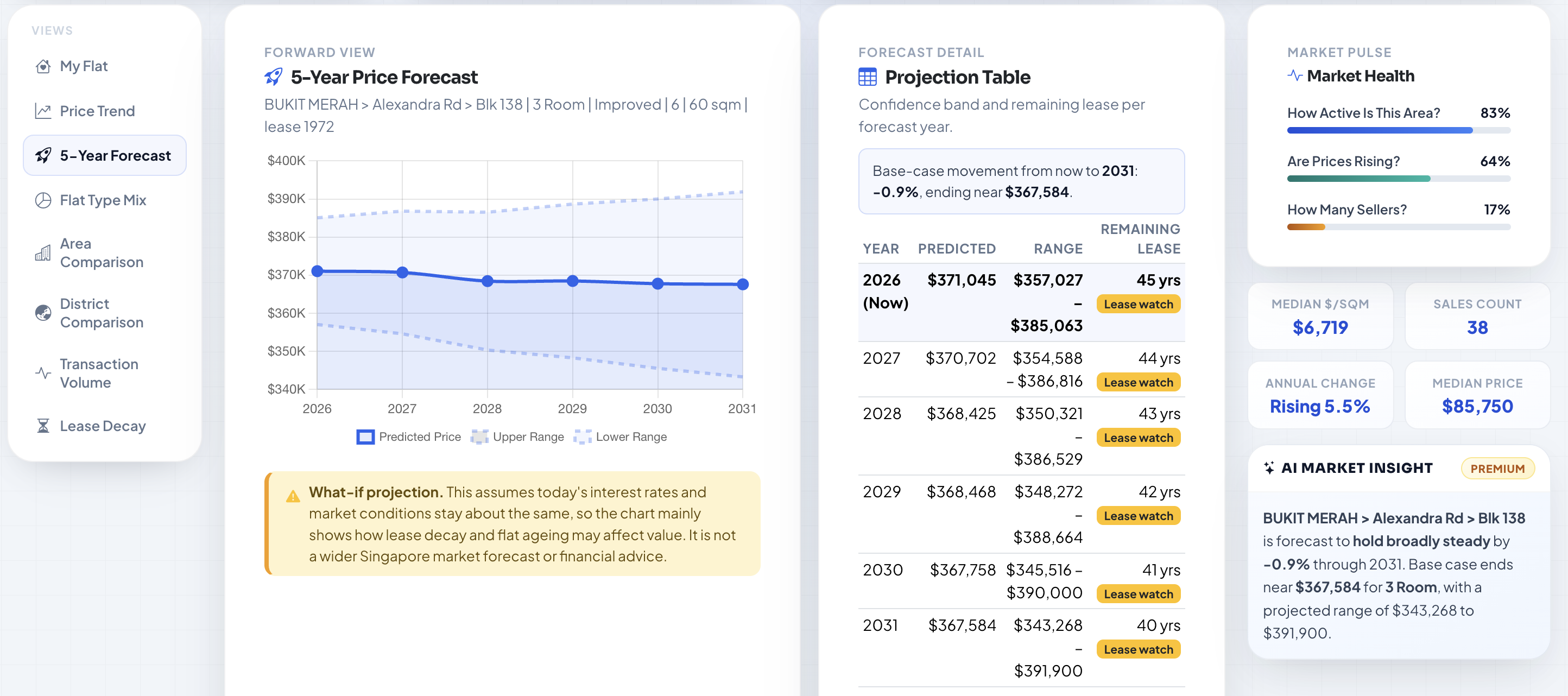
Task: Click the My Flat house icon
Action: click(43, 66)
